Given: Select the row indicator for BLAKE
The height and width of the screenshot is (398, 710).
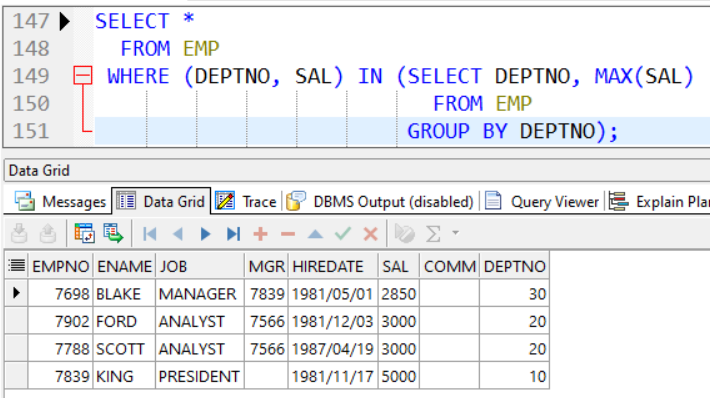Looking at the screenshot, I should [16, 293].
